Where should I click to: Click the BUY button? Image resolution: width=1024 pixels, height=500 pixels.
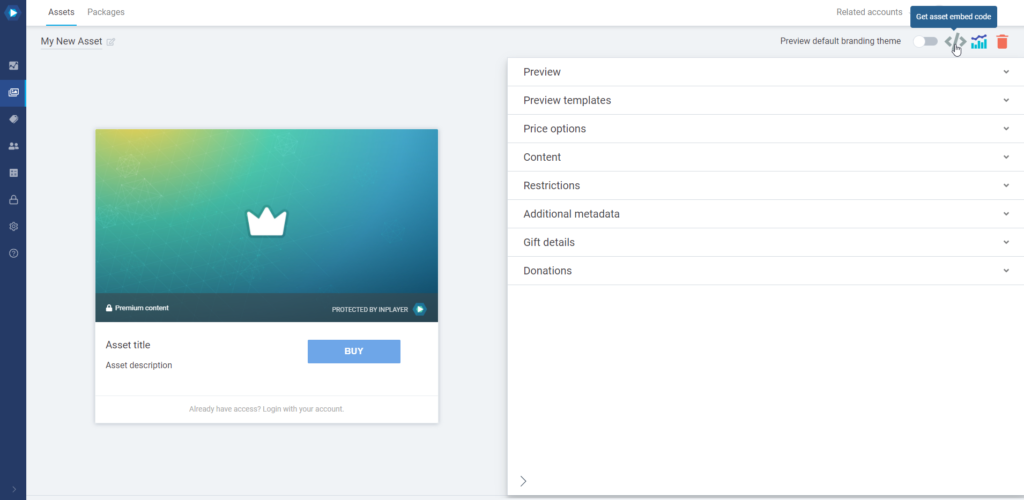click(x=354, y=351)
